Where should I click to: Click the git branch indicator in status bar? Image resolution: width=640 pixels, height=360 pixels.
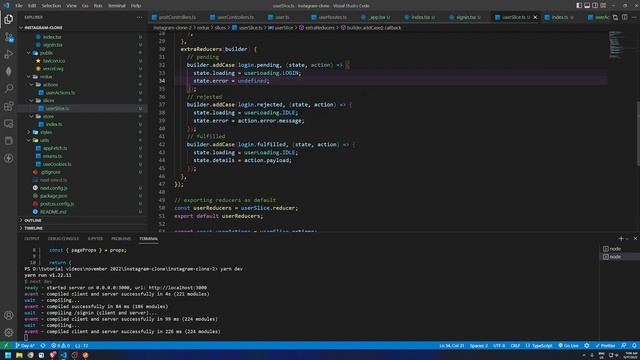pyautogui.click(x=25, y=346)
